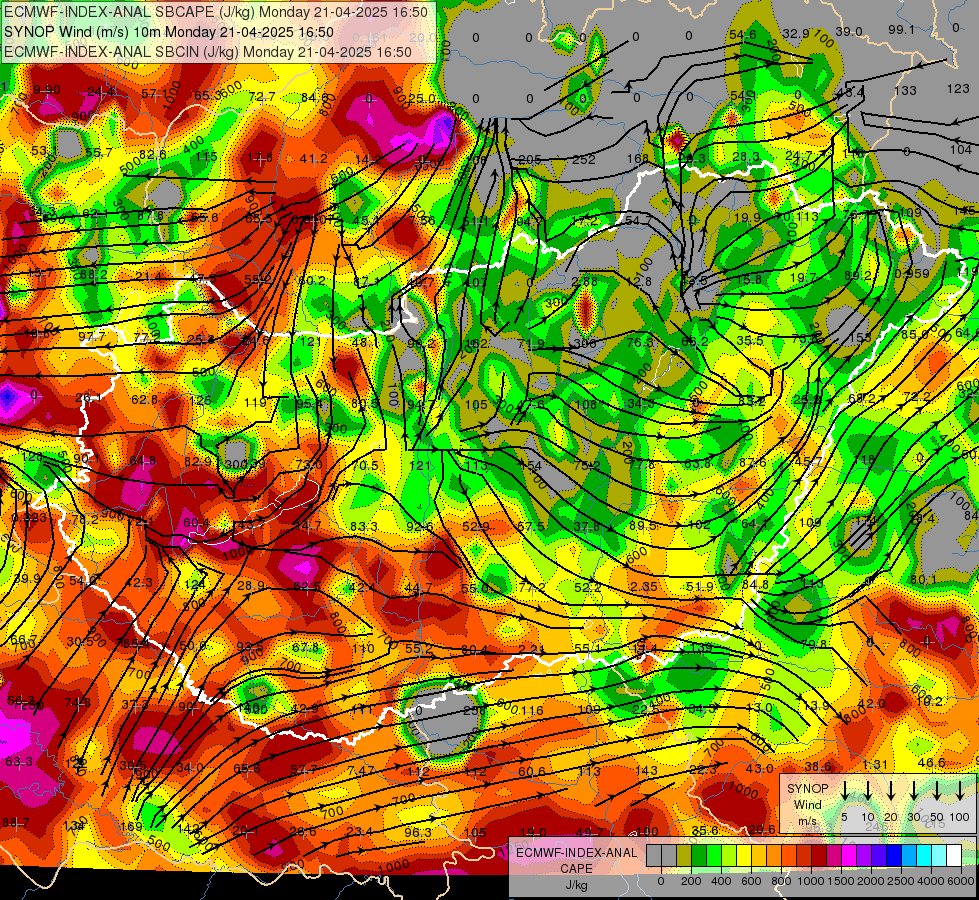Click the '72.7' station value on map
The height and width of the screenshot is (900, 979).
262,97
